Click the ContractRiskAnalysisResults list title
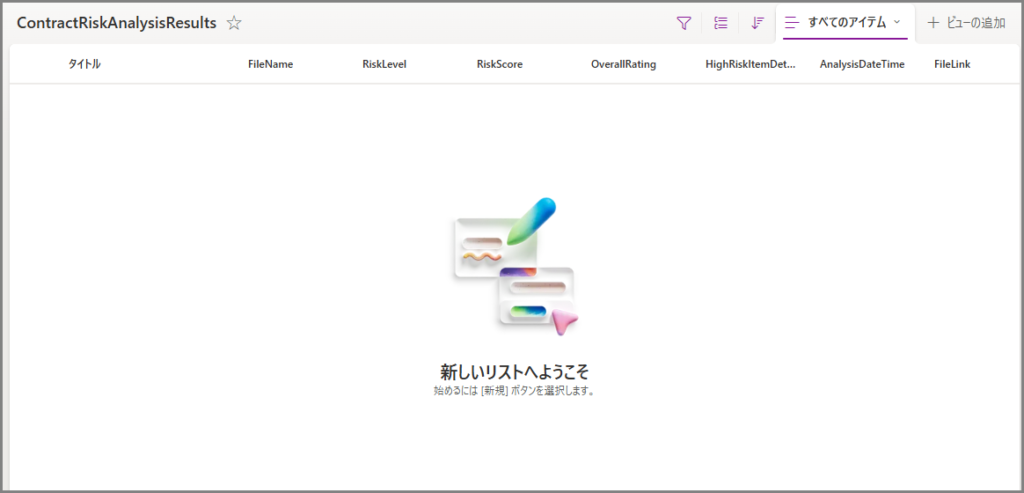 (x=116, y=23)
